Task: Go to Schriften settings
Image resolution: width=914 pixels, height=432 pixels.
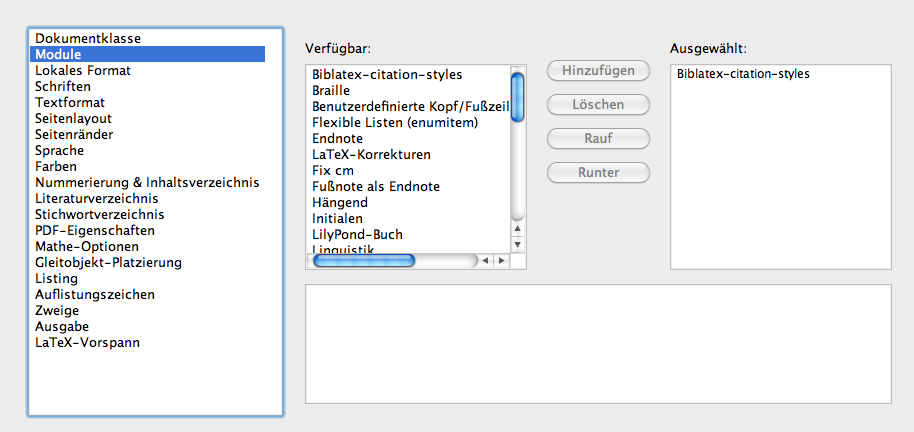Action: pyautogui.click(x=147, y=86)
